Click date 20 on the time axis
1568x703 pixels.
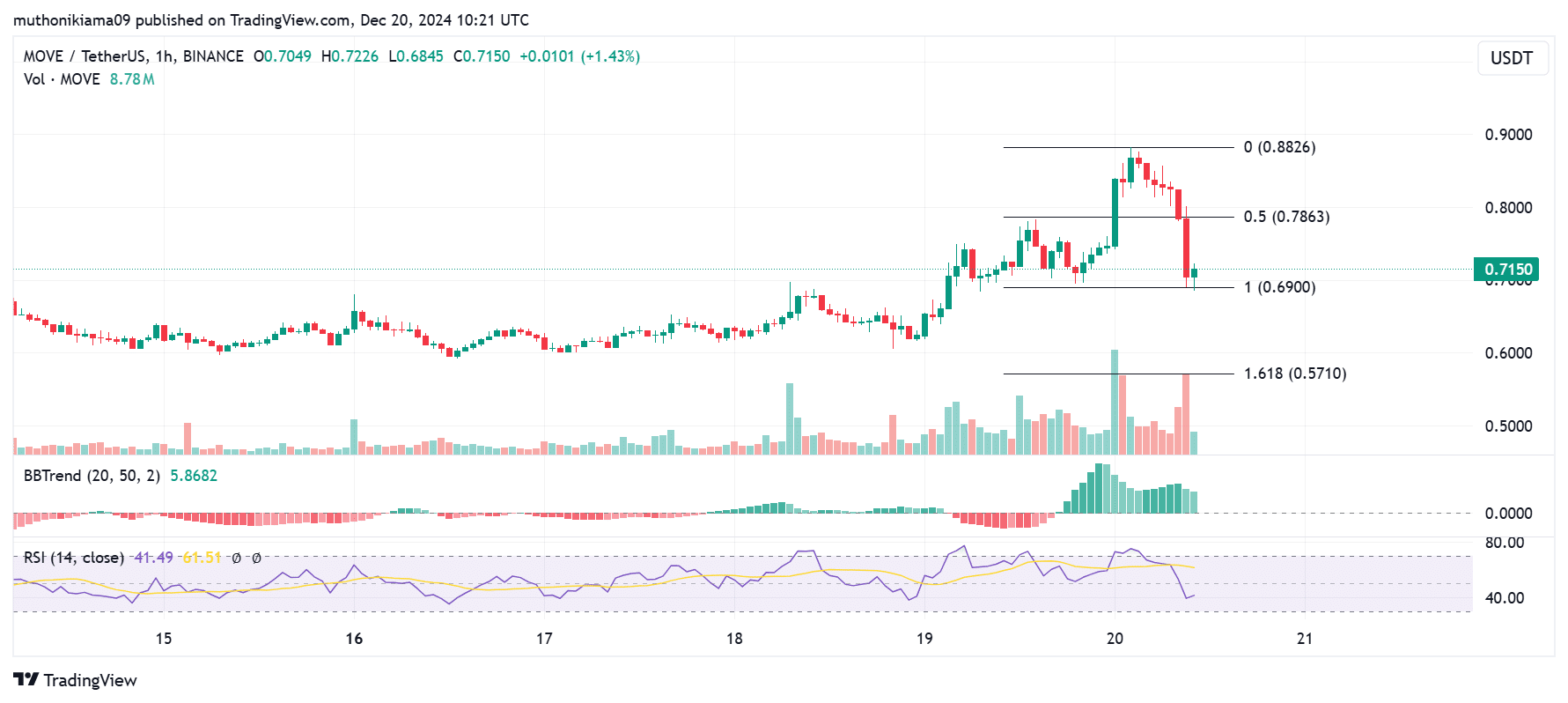coord(1115,639)
